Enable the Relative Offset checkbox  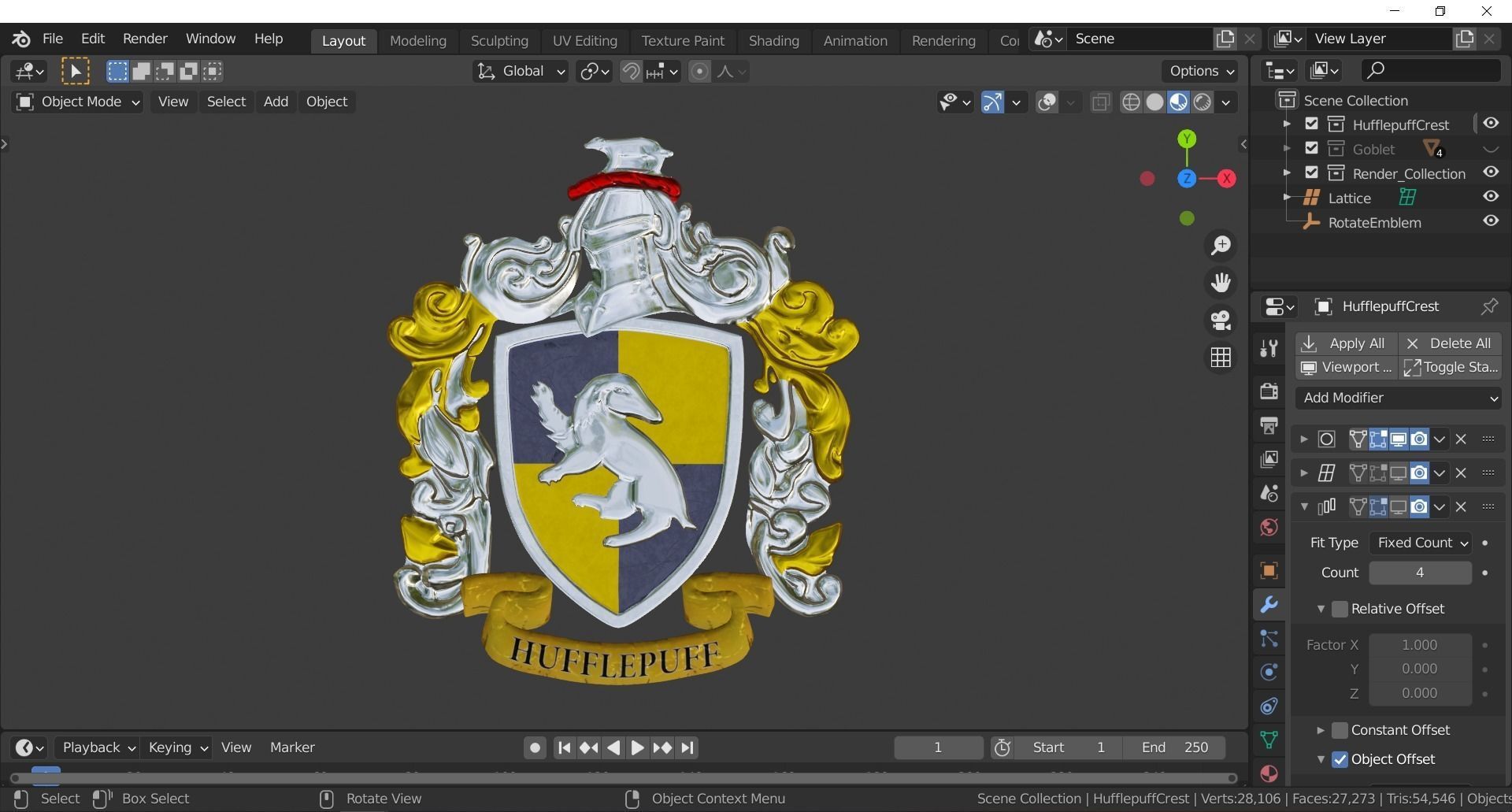[1340, 609]
